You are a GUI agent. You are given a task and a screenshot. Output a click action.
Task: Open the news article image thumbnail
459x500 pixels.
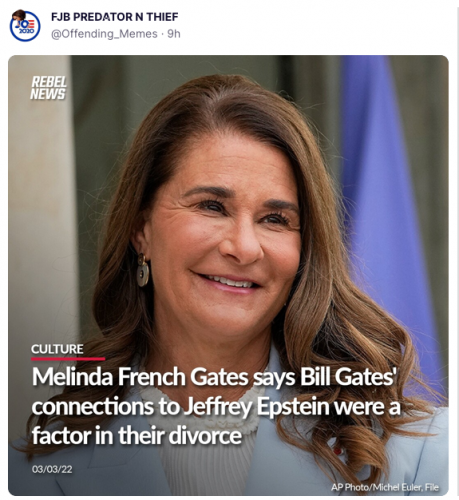click(x=228, y=275)
